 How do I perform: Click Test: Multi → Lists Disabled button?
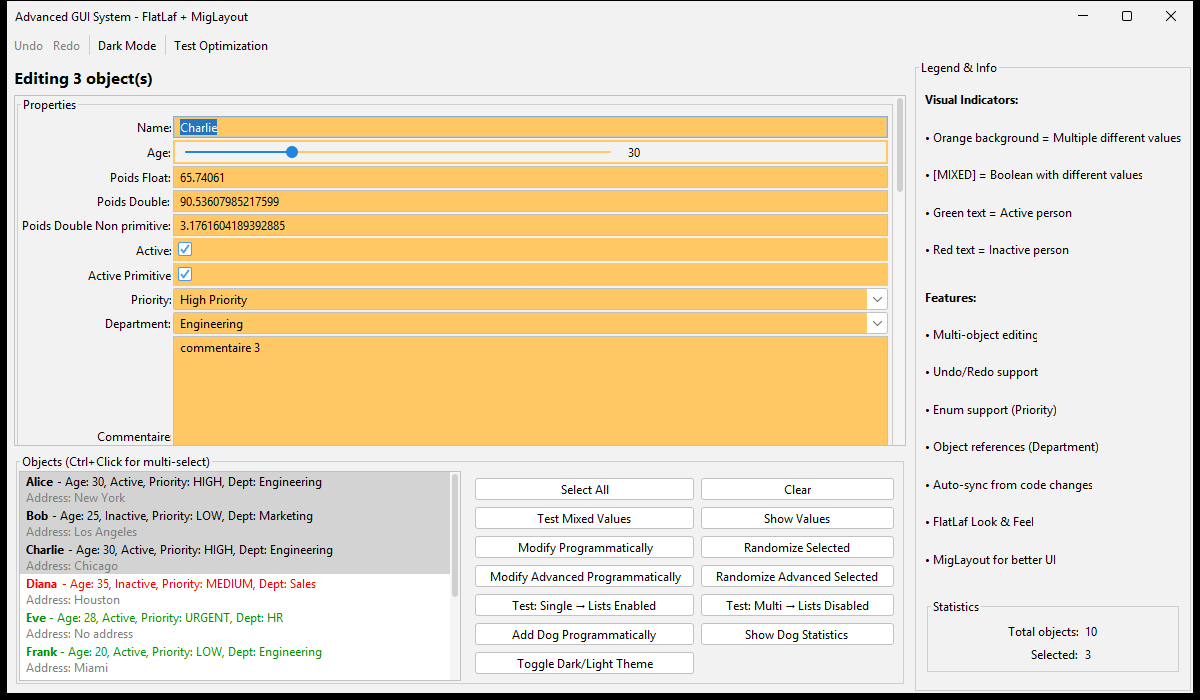pyautogui.click(x=797, y=606)
